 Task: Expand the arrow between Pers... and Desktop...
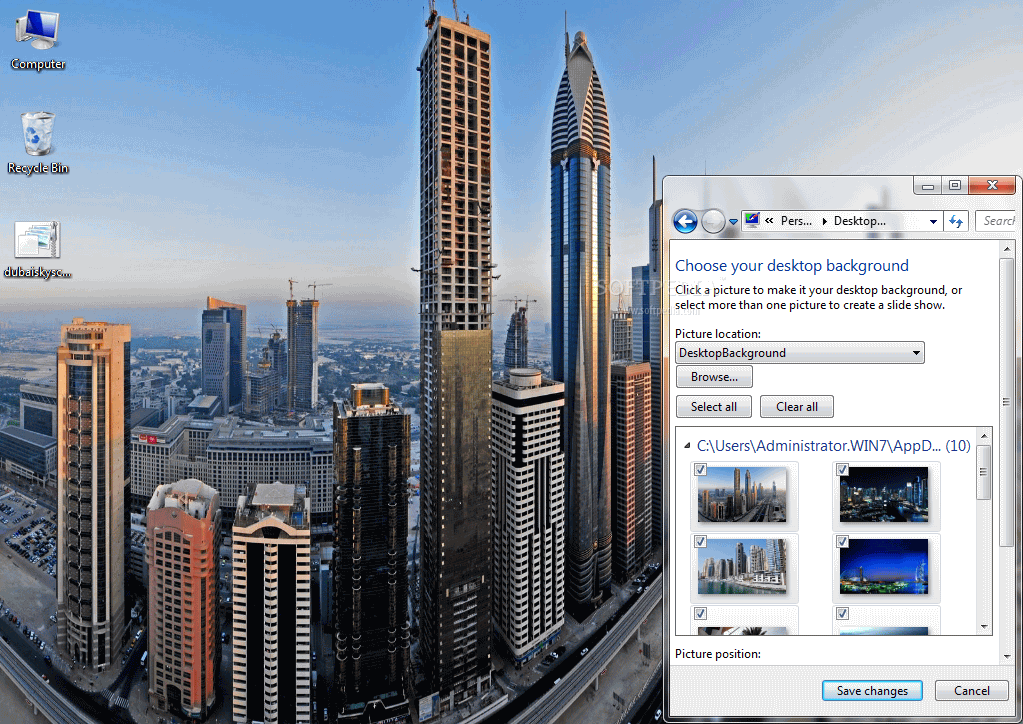click(825, 221)
